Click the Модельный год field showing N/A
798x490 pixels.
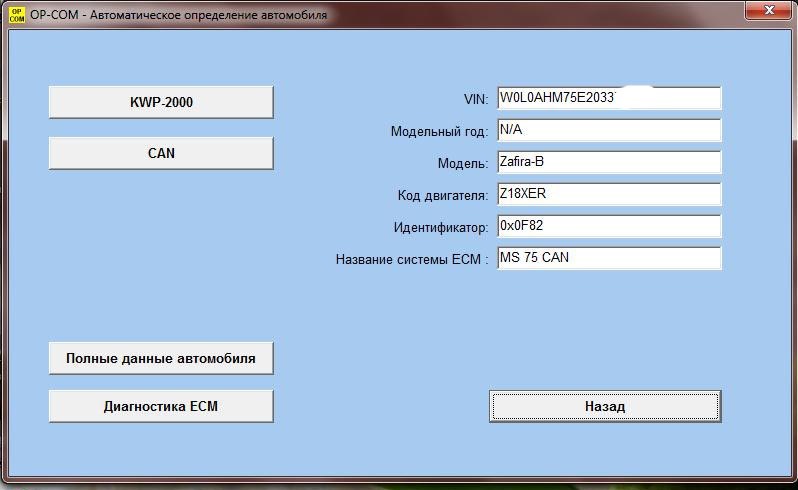[609, 130]
